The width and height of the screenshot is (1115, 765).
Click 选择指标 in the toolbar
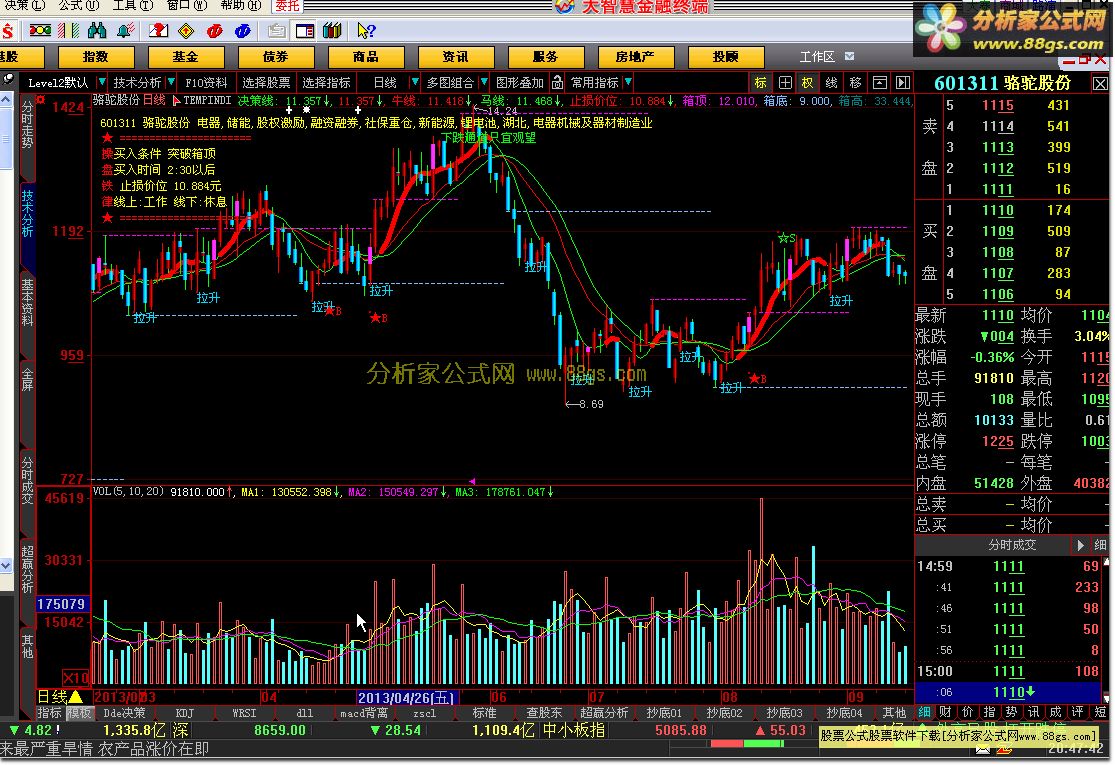(x=326, y=82)
